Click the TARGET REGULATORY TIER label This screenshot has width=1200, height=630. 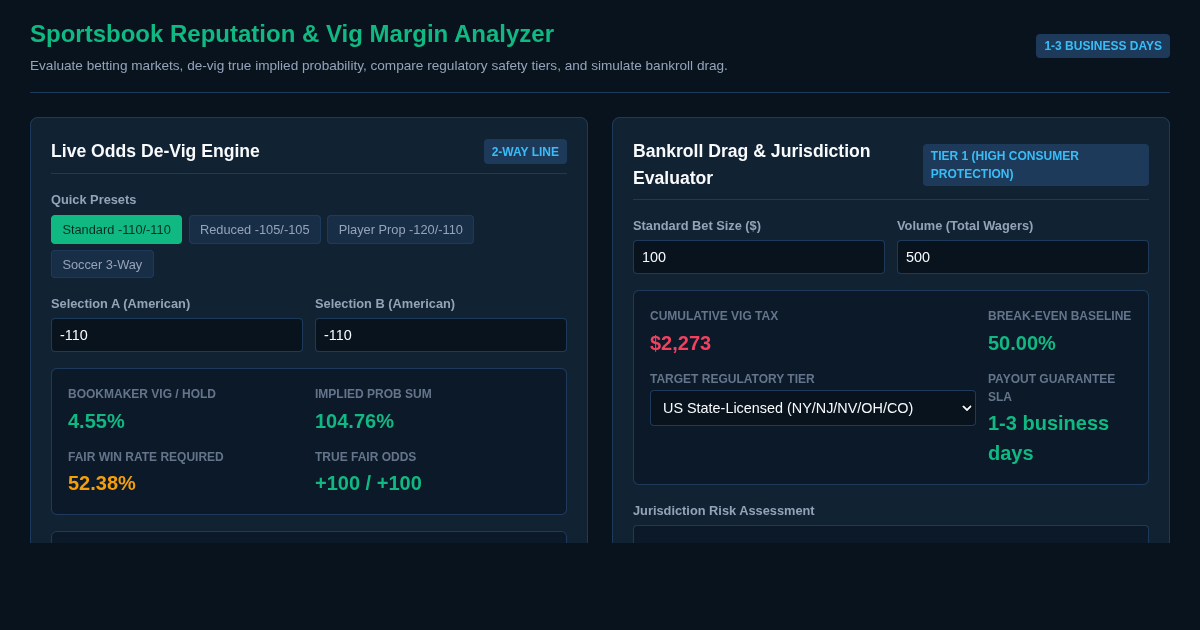[732, 379]
